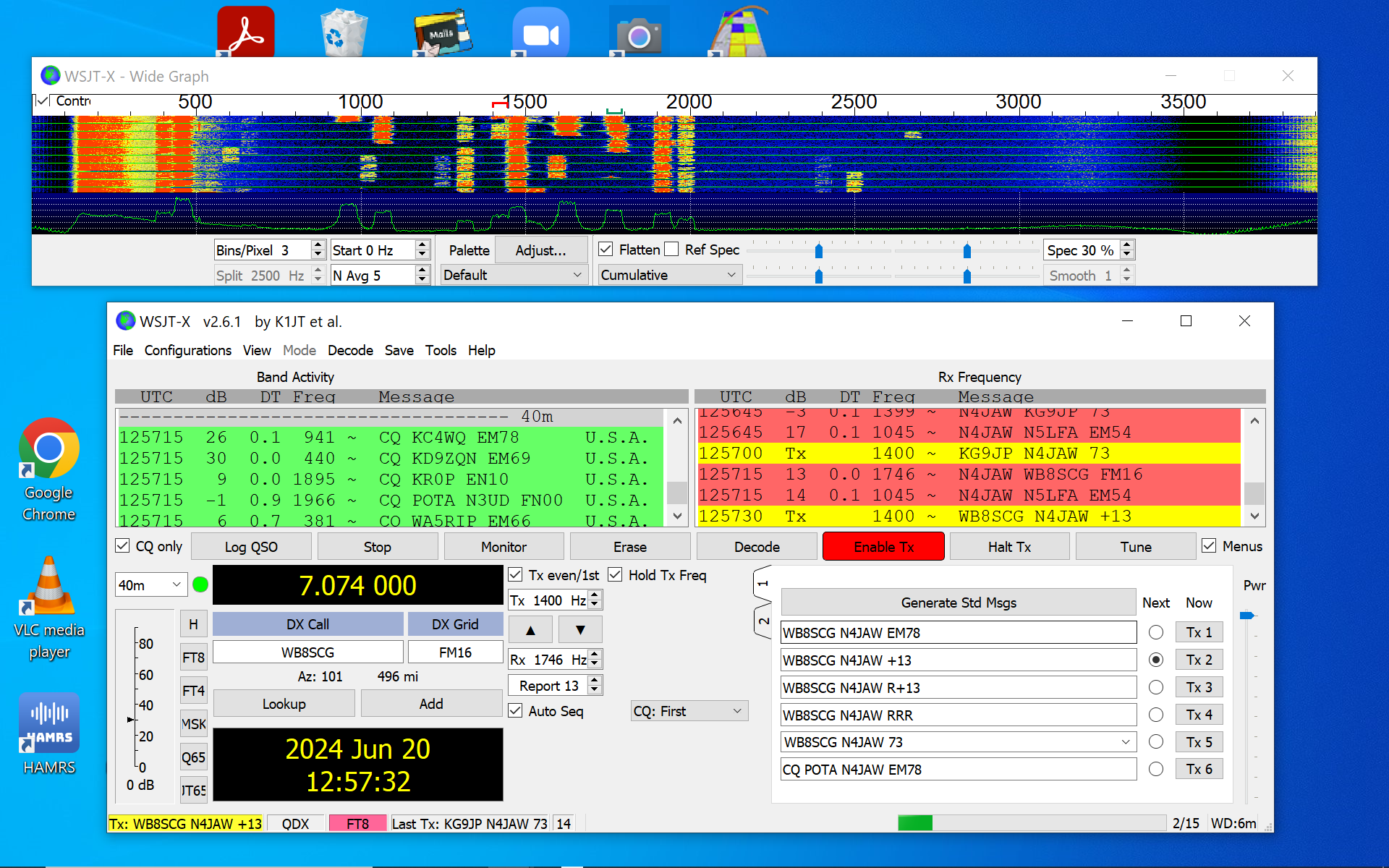Click the up arrow frequency shift button

(530, 630)
